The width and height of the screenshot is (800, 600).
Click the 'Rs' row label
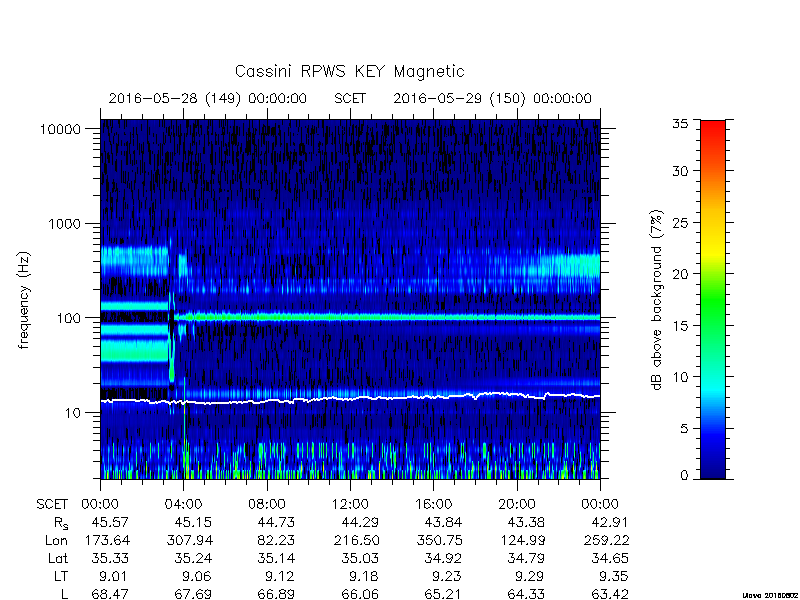pos(61,523)
